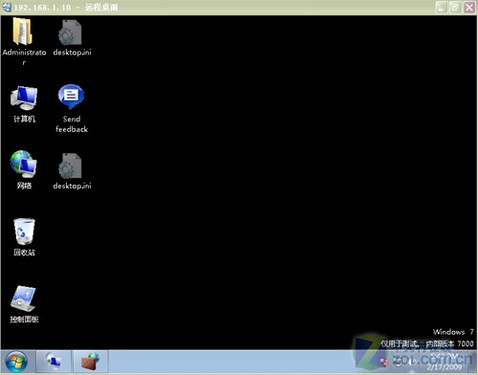Close the 192.168.1.10 remote desktop window

470,7
